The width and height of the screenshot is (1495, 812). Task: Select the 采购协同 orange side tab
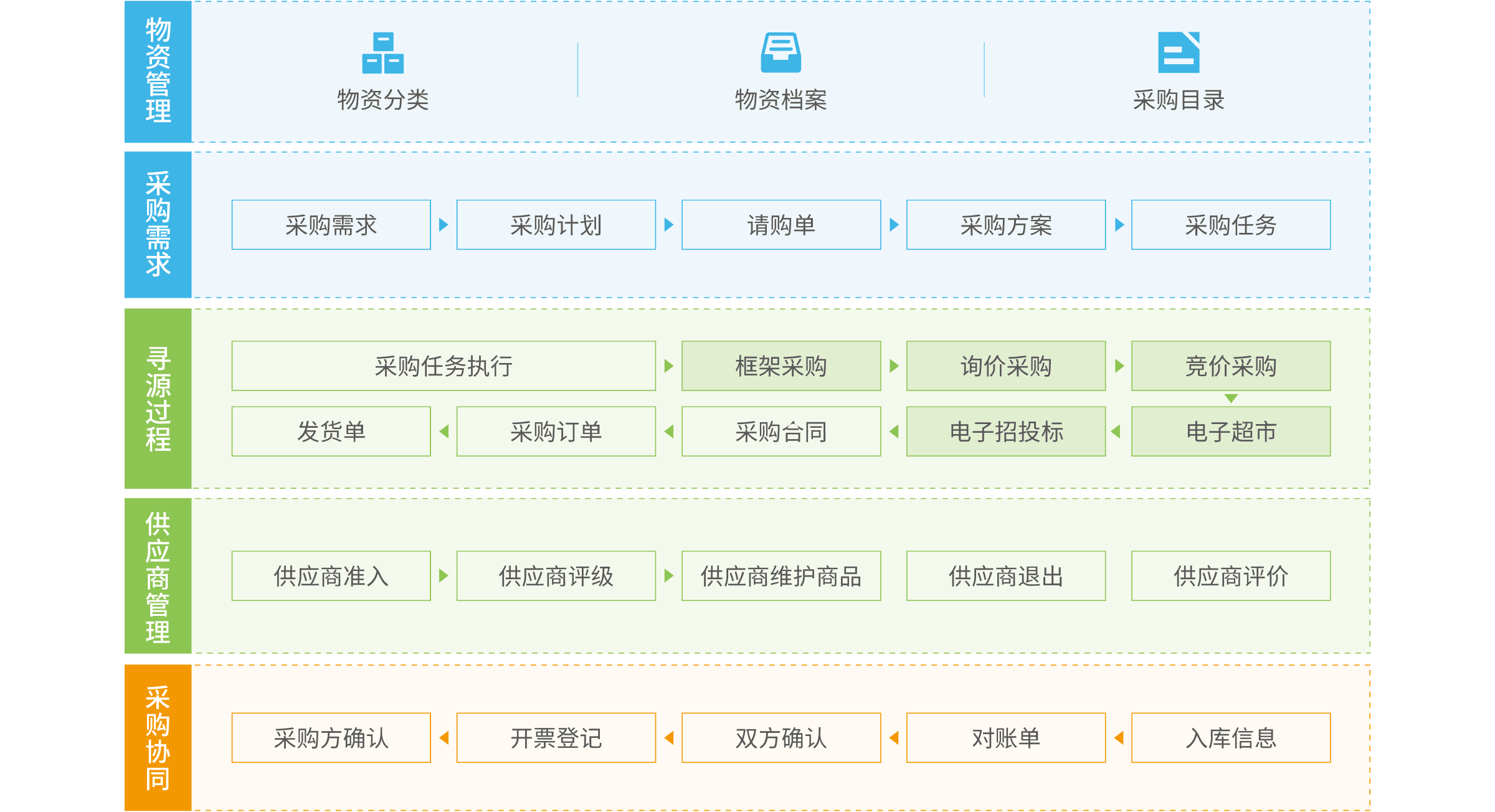(158, 738)
